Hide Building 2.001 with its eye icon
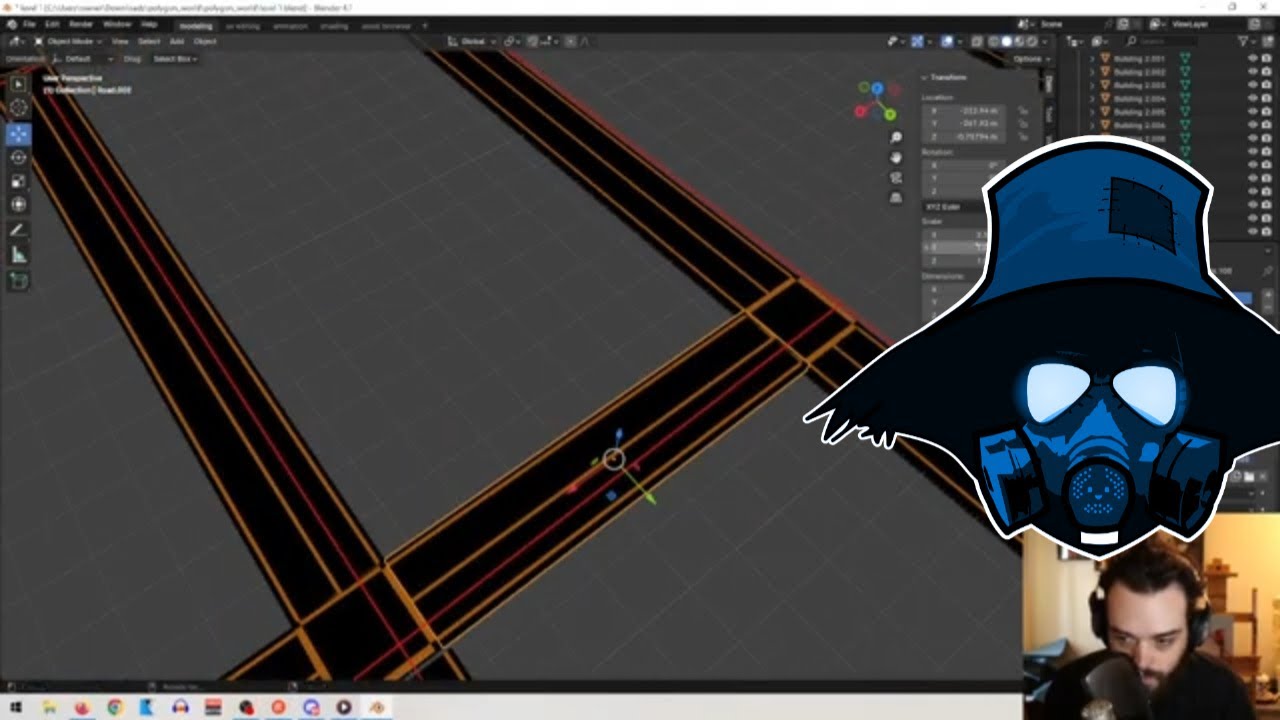The width and height of the screenshot is (1280, 720). [x=1252, y=59]
